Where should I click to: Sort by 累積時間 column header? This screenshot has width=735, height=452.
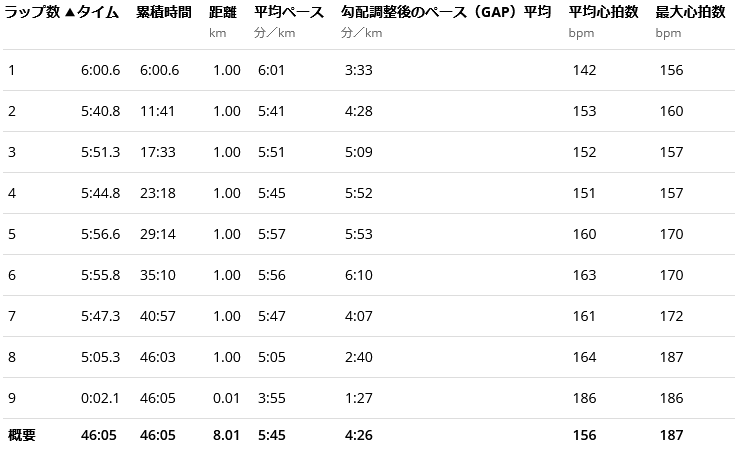click(164, 13)
